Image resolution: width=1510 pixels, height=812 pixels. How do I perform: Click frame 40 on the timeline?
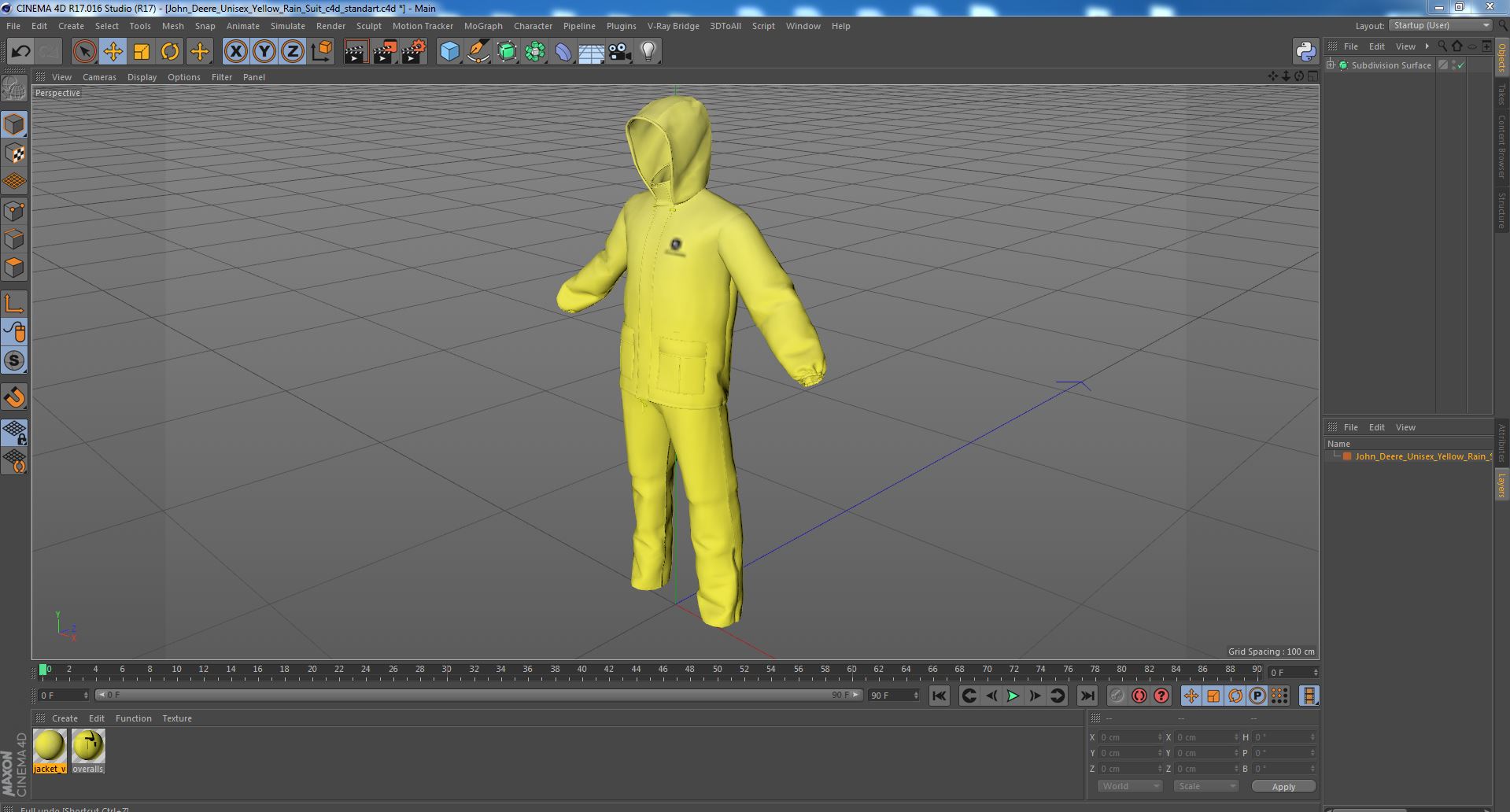coord(581,670)
